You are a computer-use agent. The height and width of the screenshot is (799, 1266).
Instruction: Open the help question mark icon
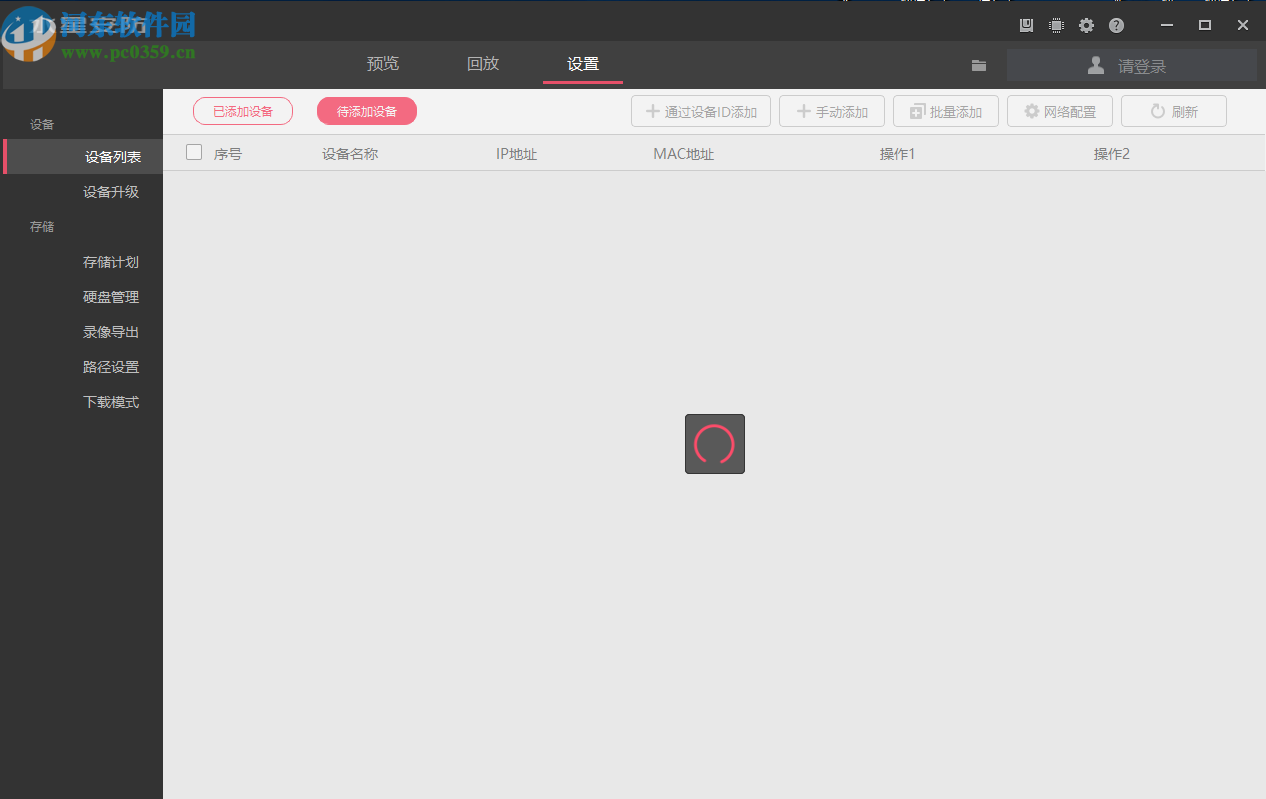tap(1116, 25)
